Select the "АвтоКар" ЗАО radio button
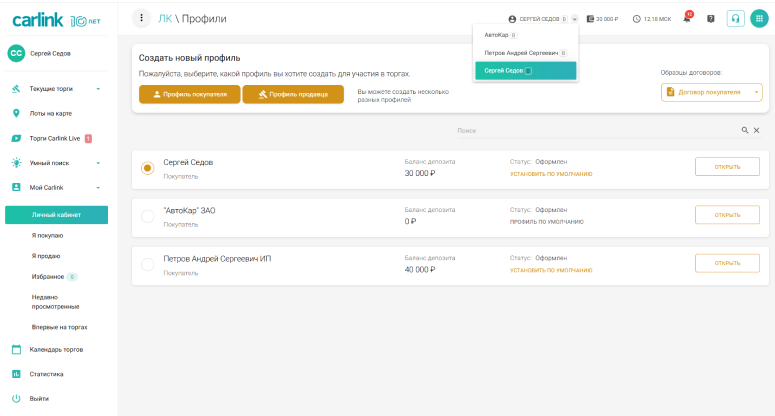The image size is (775, 416). [147, 217]
